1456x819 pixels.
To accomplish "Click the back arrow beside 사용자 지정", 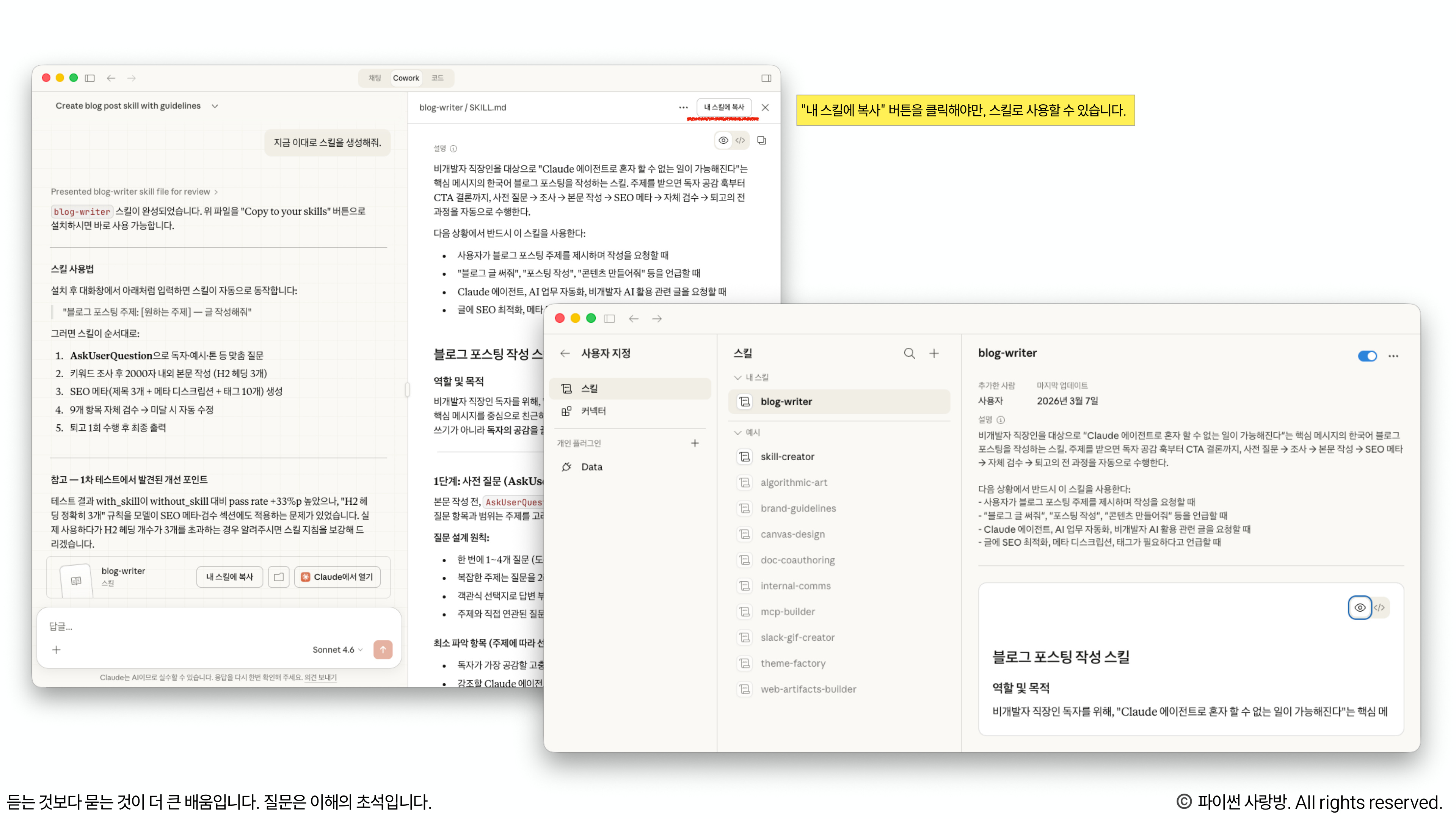I will tap(565, 353).
